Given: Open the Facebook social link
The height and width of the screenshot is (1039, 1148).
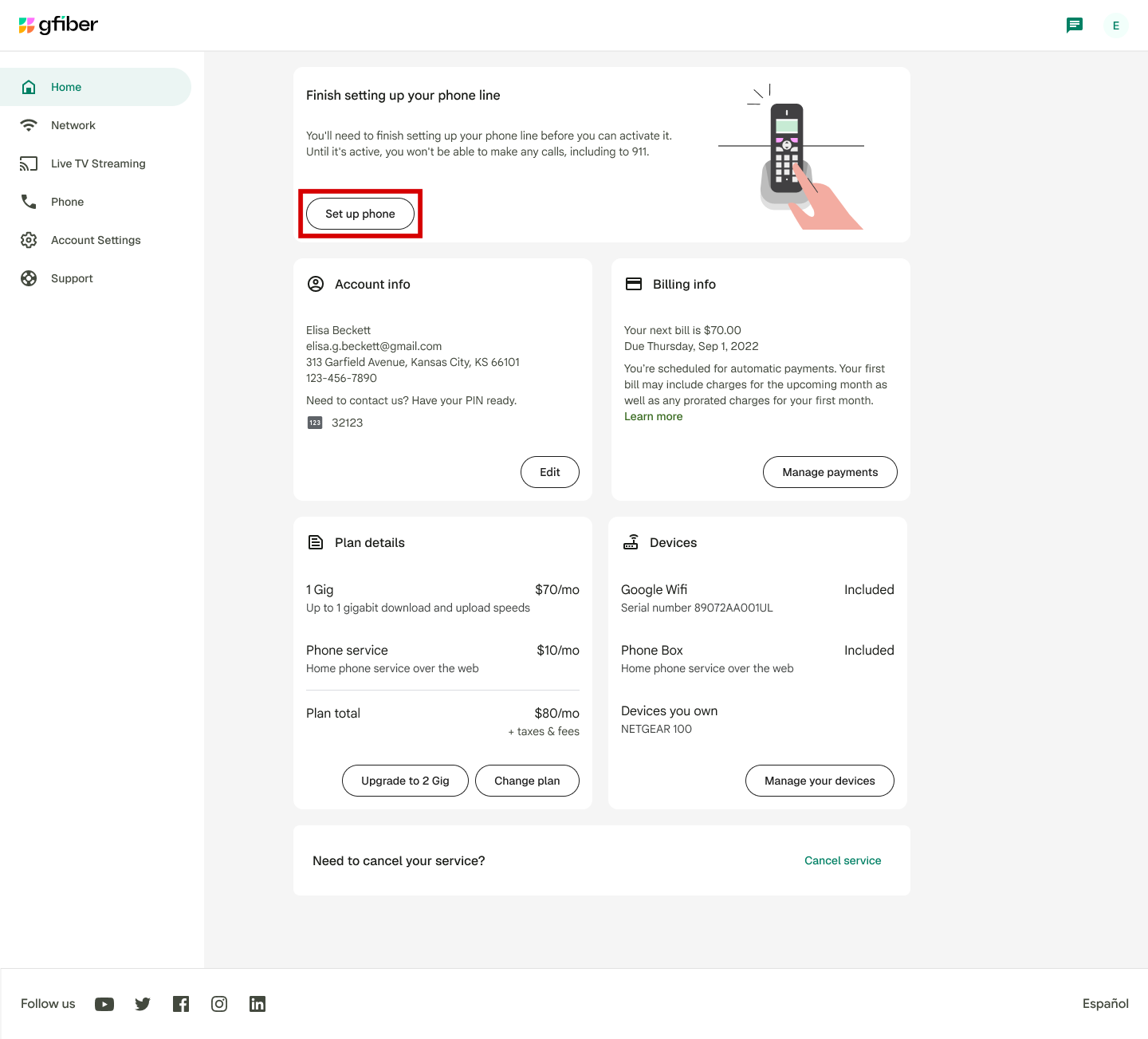Looking at the screenshot, I should [x=181, y=1004].
